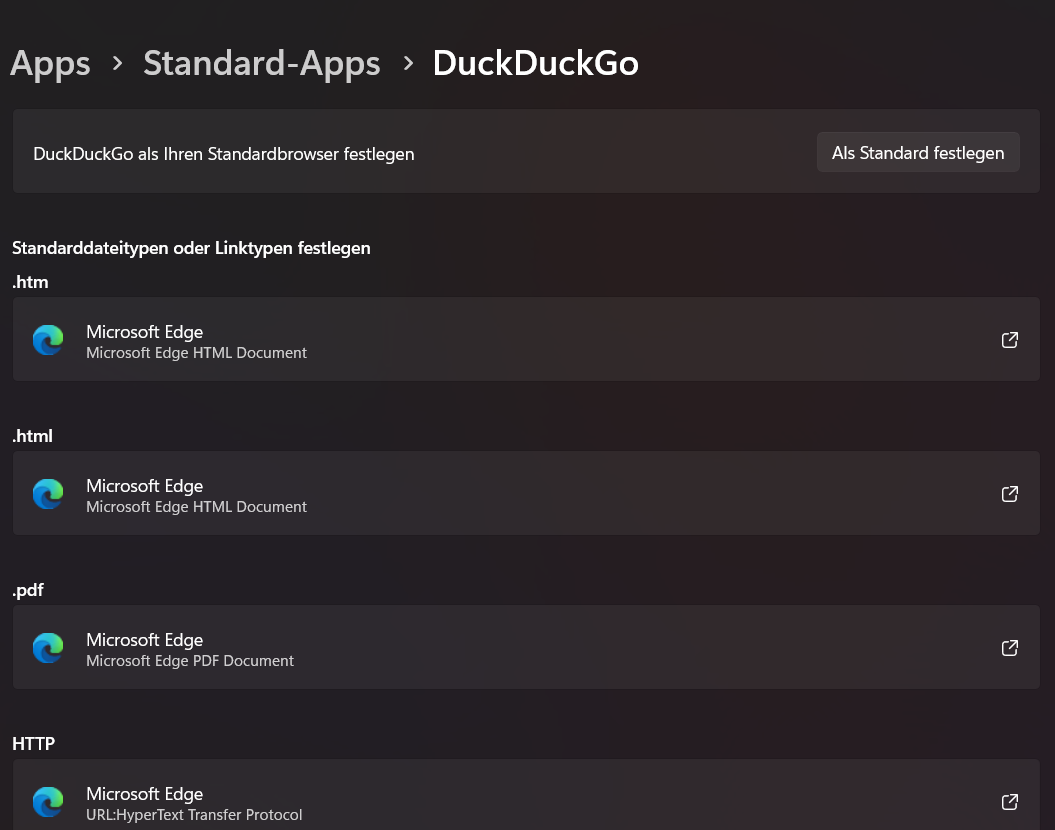Open the external link icon for .htm

click(x=1009, y=340)
